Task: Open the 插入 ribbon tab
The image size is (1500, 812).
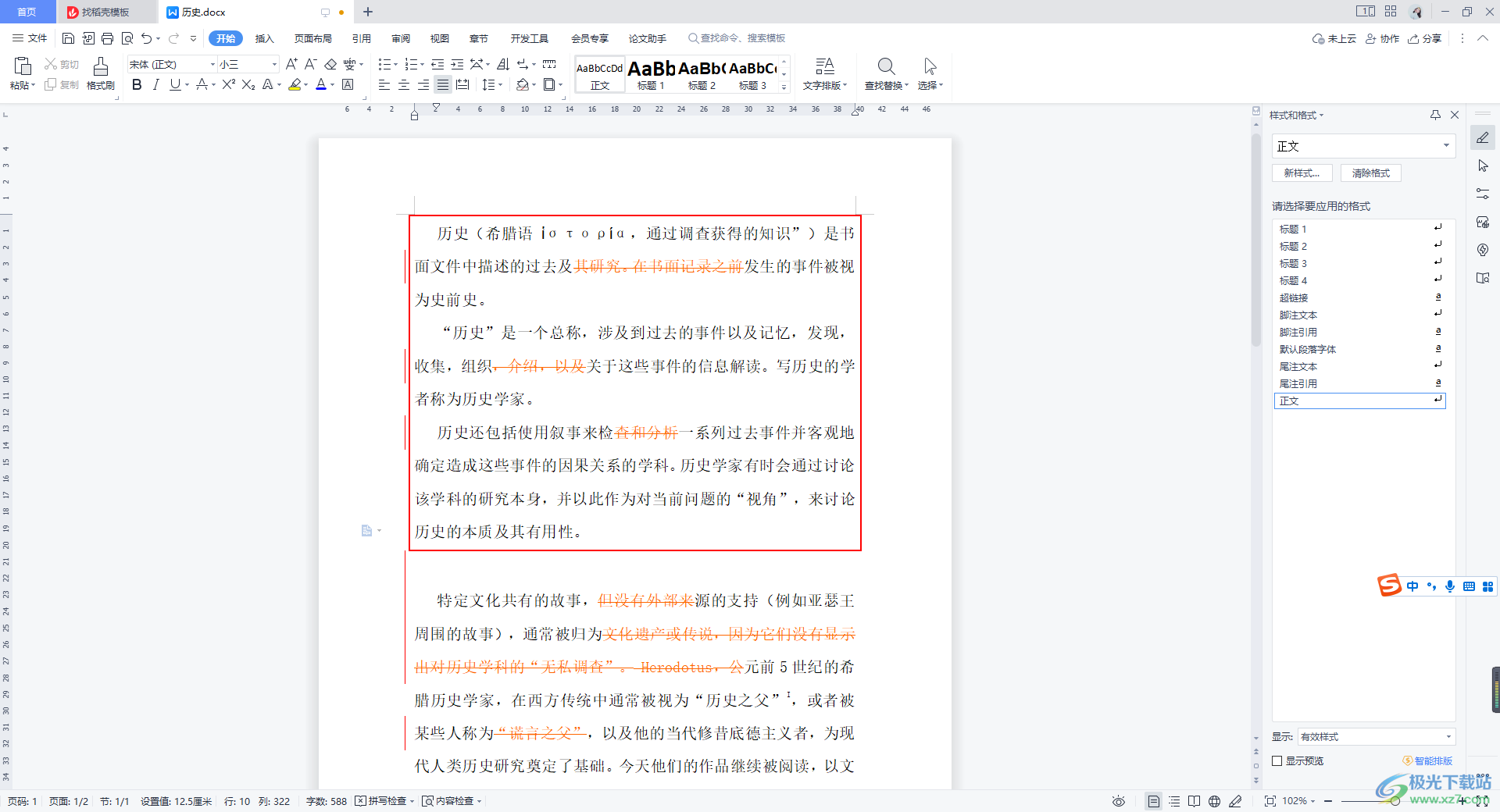Action: (265, 38)
